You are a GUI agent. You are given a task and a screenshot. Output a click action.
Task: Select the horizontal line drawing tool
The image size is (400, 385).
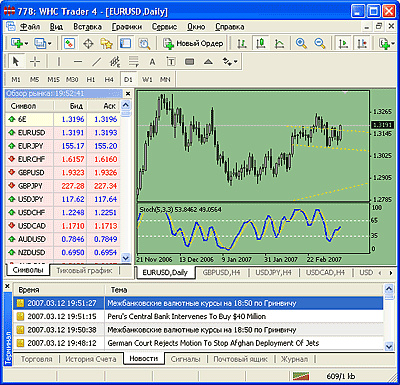(78, 62)
